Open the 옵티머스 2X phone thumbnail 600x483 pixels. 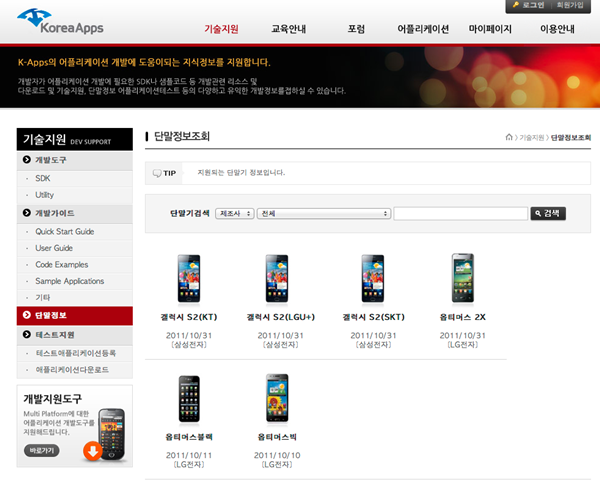pyautogui.click(x=463, y=278)
